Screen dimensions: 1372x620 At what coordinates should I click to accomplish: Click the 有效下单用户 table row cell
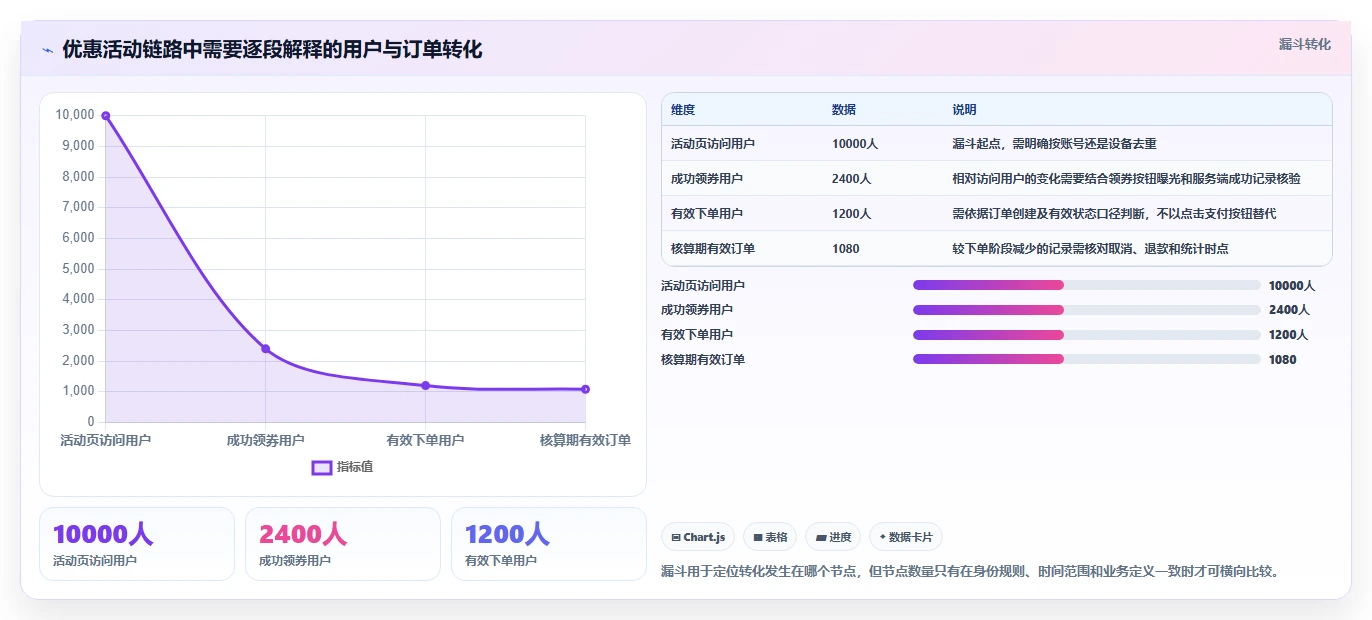(742, 214)
